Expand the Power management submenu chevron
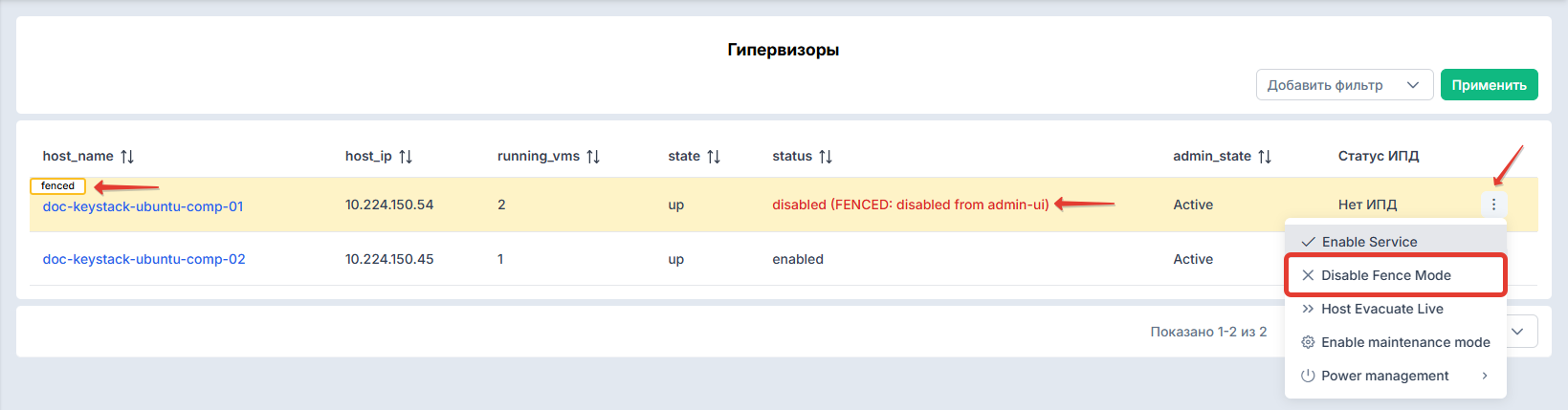This screenshot has height=410, width=1568. (1485, 376)
